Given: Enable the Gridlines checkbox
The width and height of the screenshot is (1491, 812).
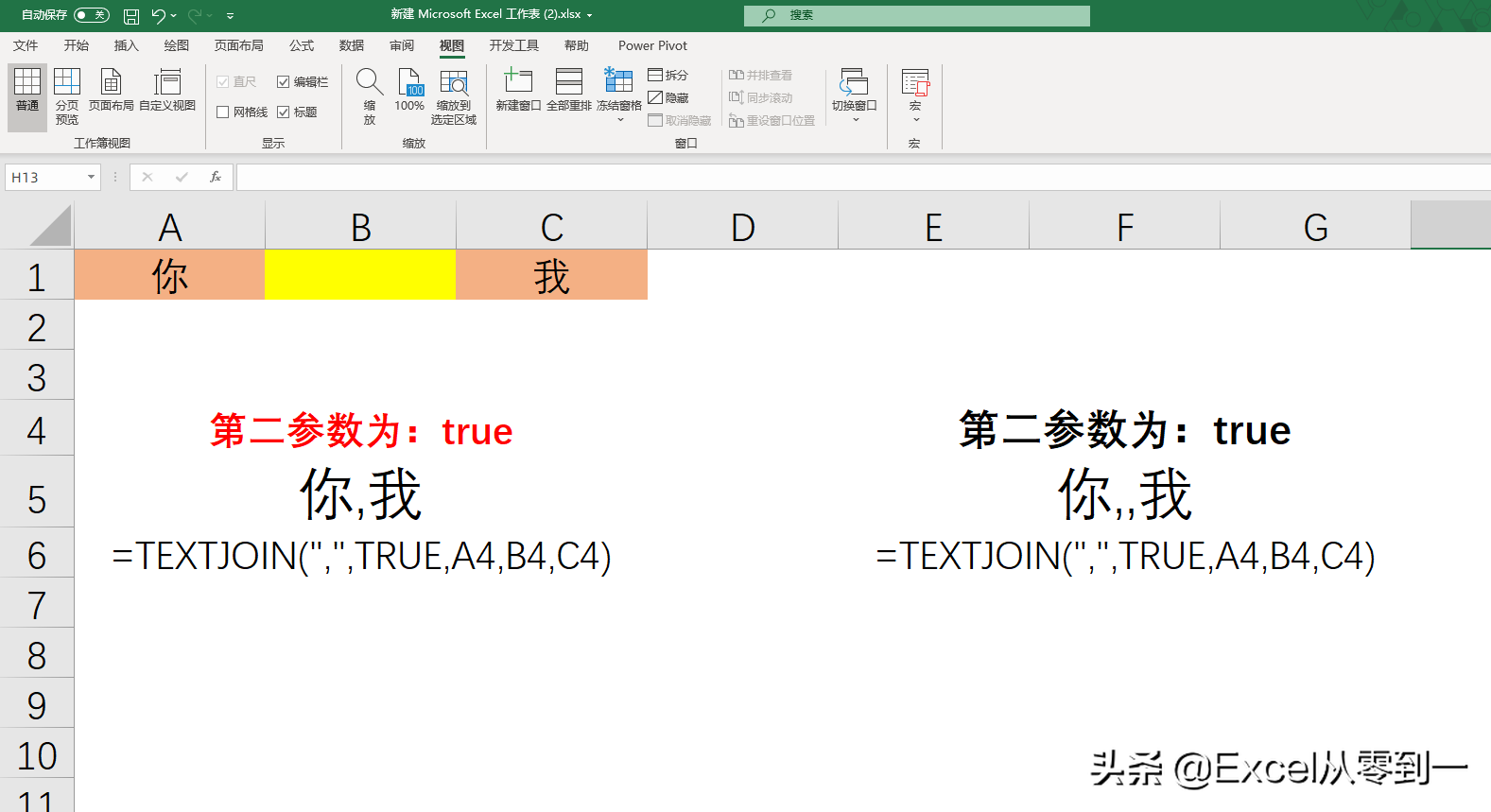Looking at the screenshot, I should [223, 112].
